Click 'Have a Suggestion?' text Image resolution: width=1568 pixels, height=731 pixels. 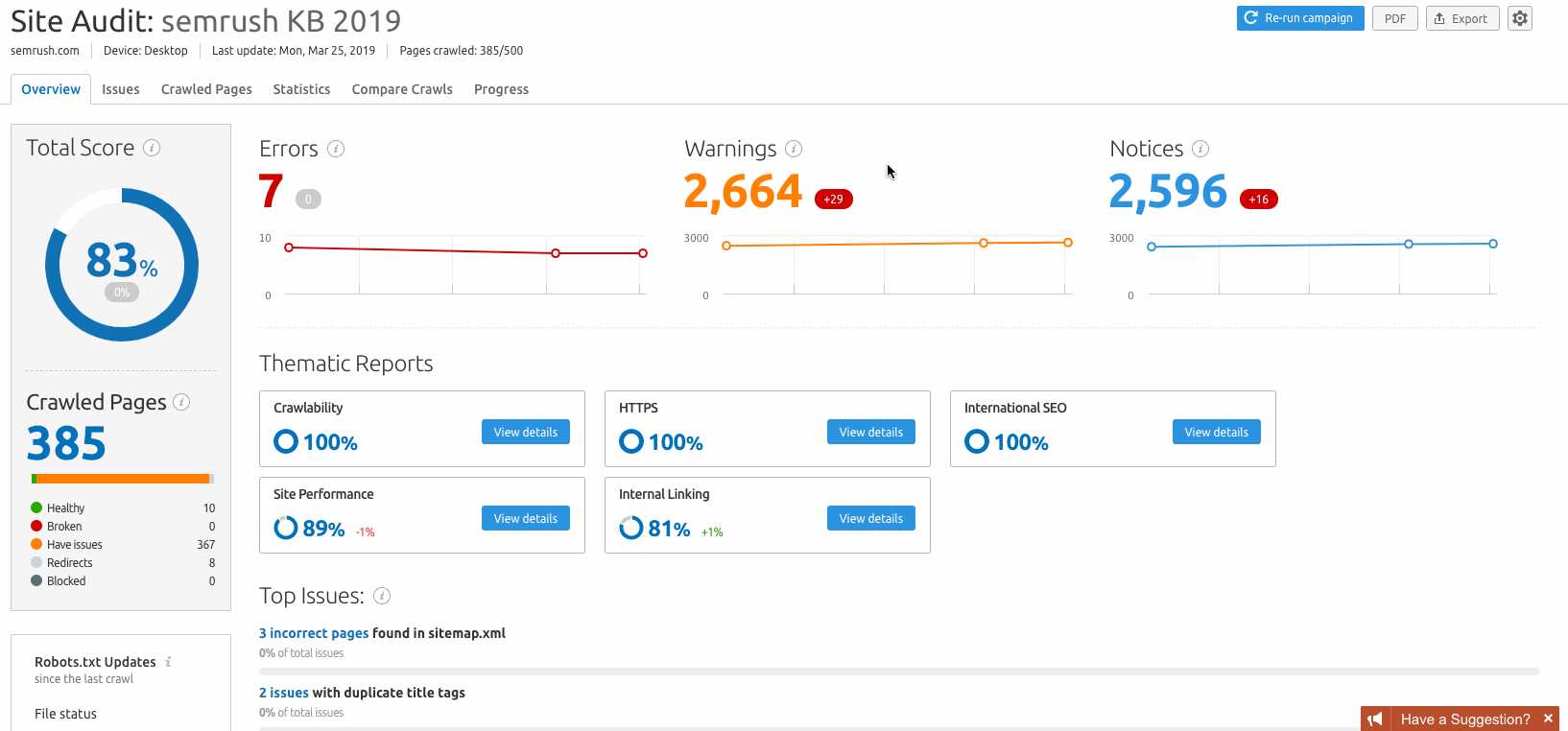(1465, 719)
